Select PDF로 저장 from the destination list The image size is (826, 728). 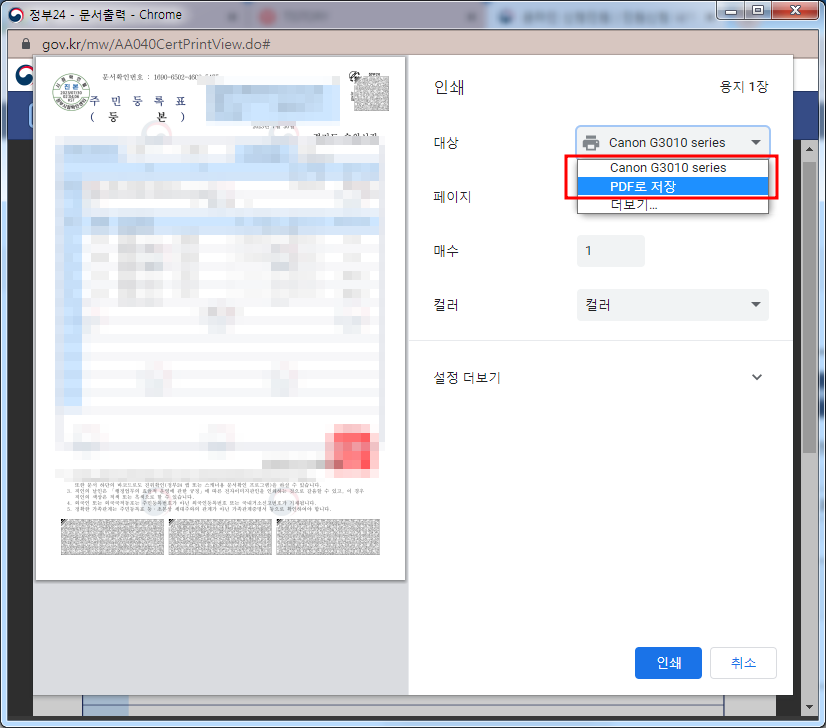coord(672,186)
